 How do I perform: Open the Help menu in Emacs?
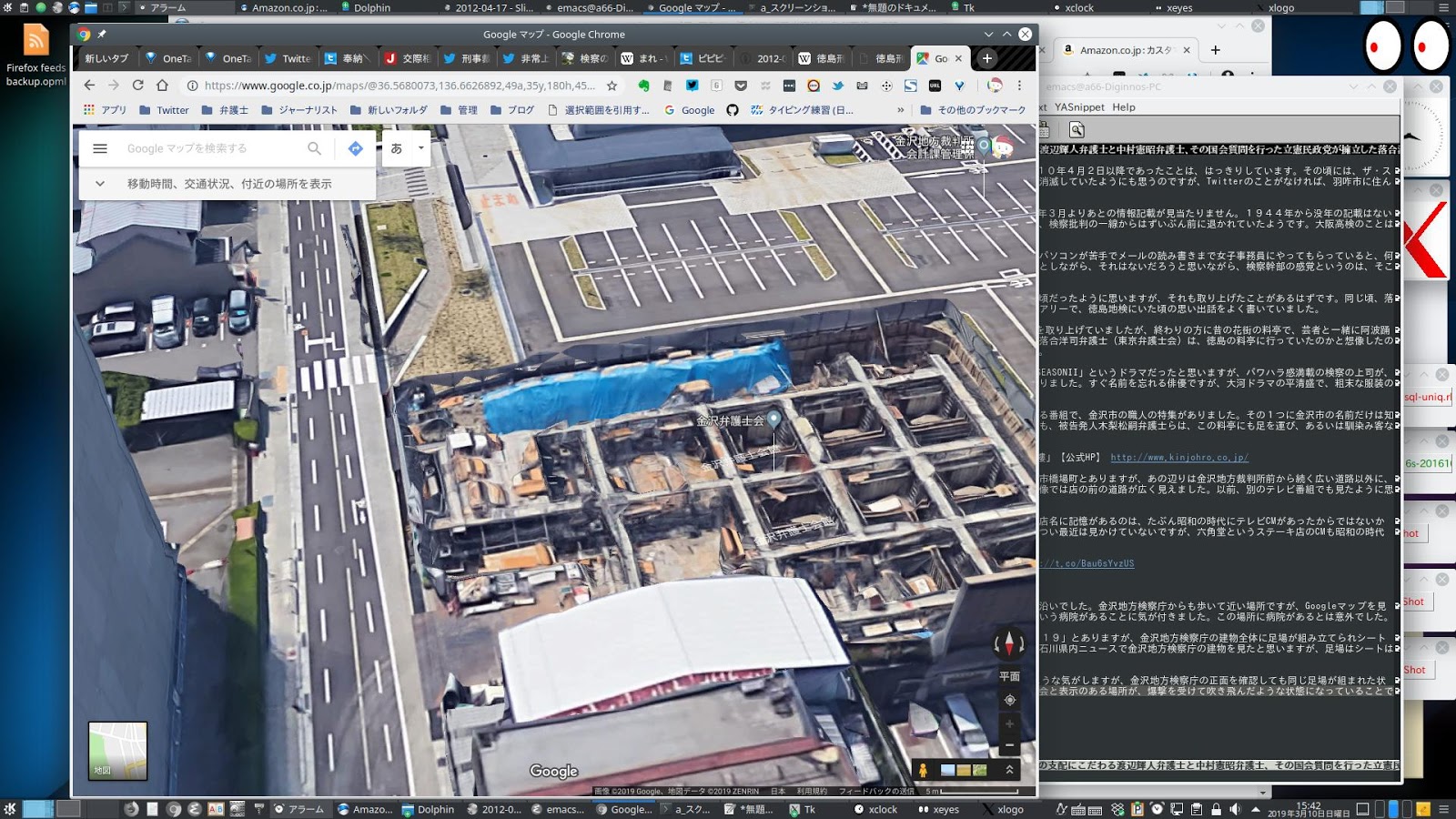click(x=1124, y=107)
